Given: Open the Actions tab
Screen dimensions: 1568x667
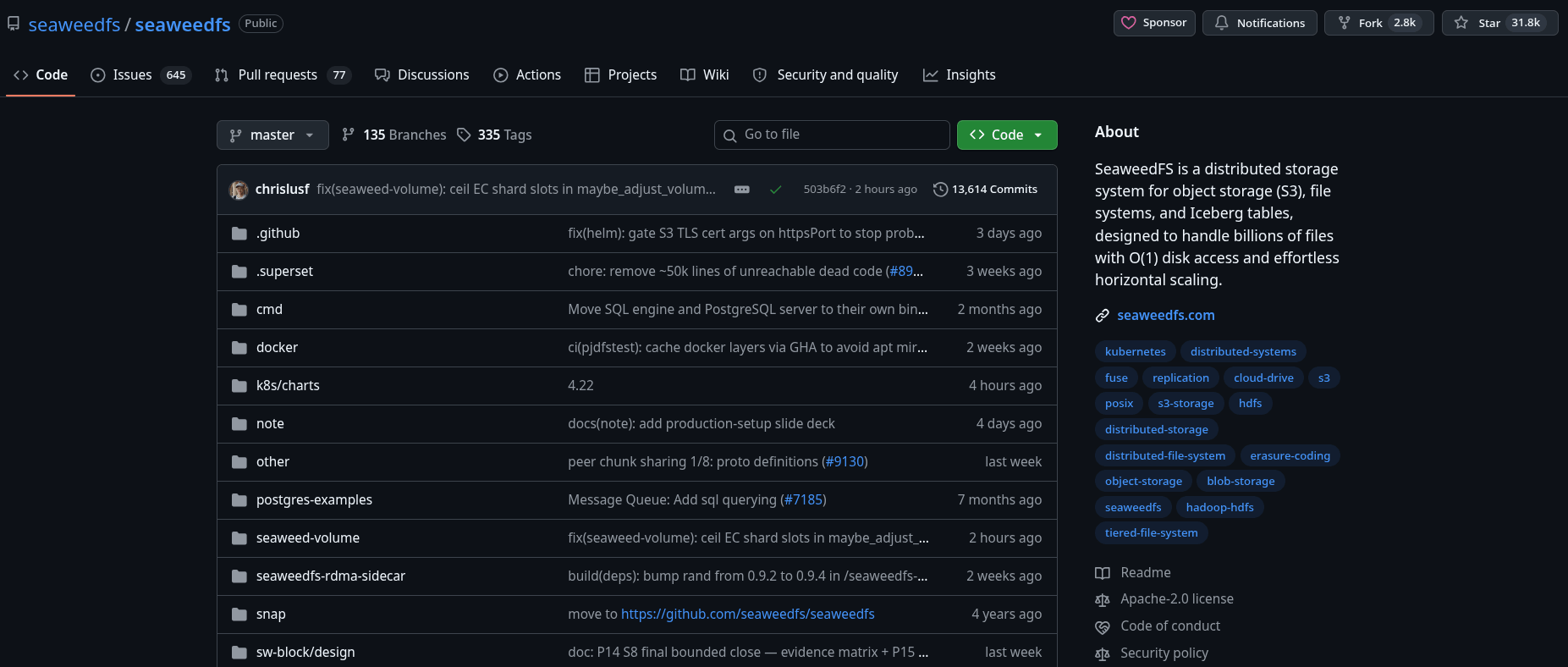Looking at the screenshot, I should tap(527, 74).
